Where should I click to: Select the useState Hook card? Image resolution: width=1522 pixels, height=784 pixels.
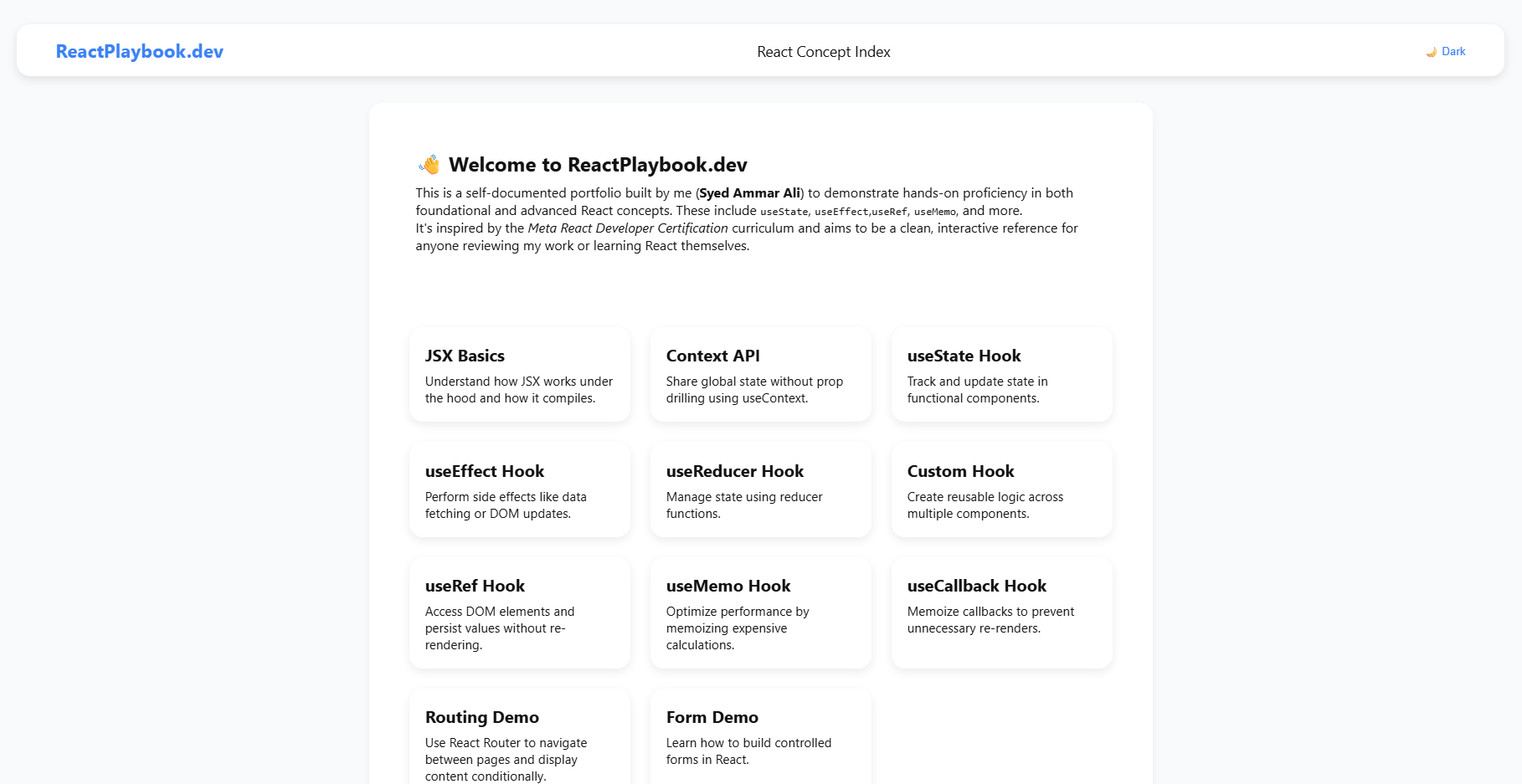click(1001, 374)
